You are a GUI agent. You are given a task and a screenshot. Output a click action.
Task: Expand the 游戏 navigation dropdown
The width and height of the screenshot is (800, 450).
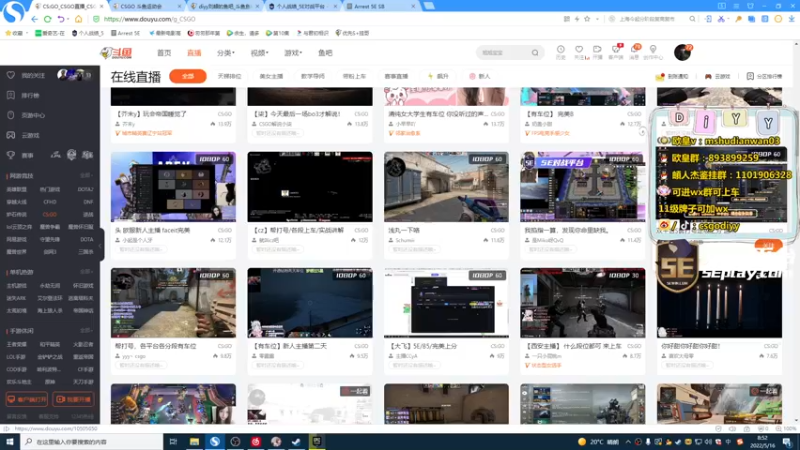click(x=293, y=53)
